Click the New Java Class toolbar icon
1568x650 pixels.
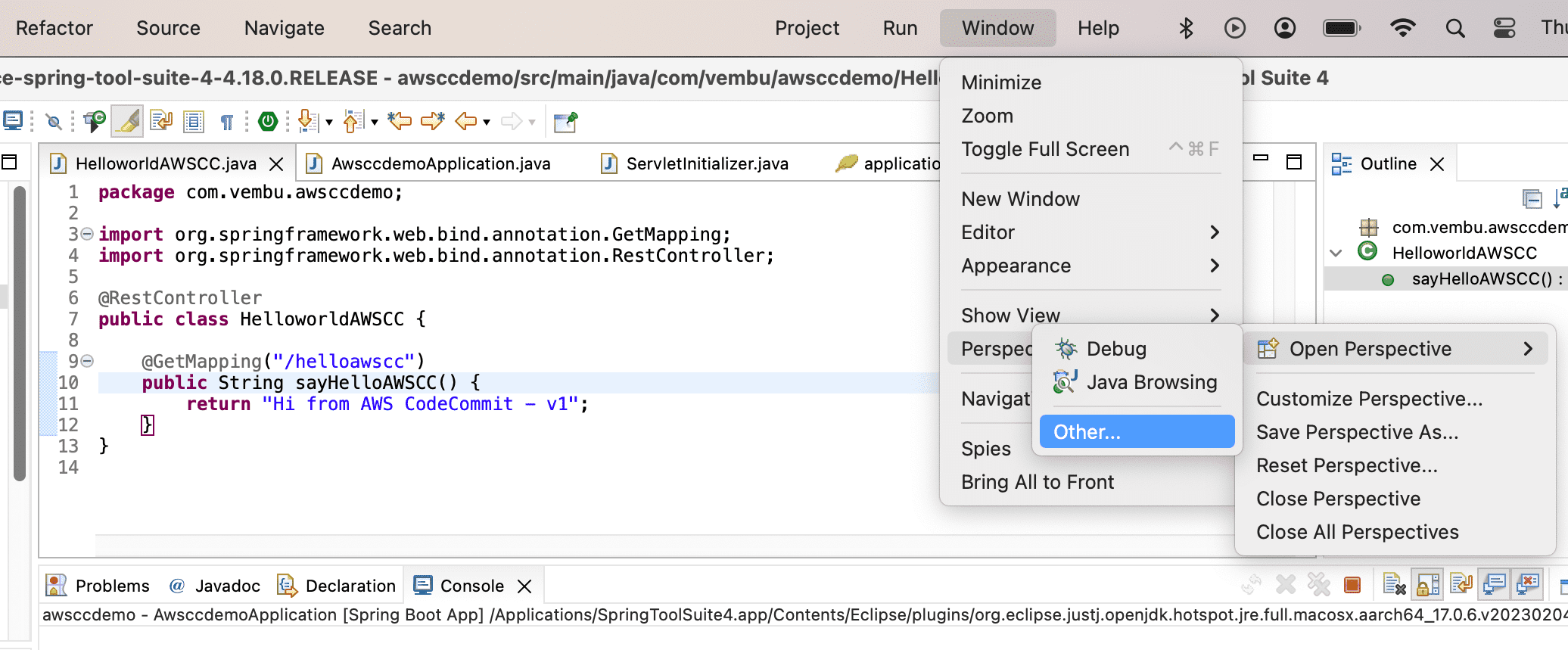point(95,121)
